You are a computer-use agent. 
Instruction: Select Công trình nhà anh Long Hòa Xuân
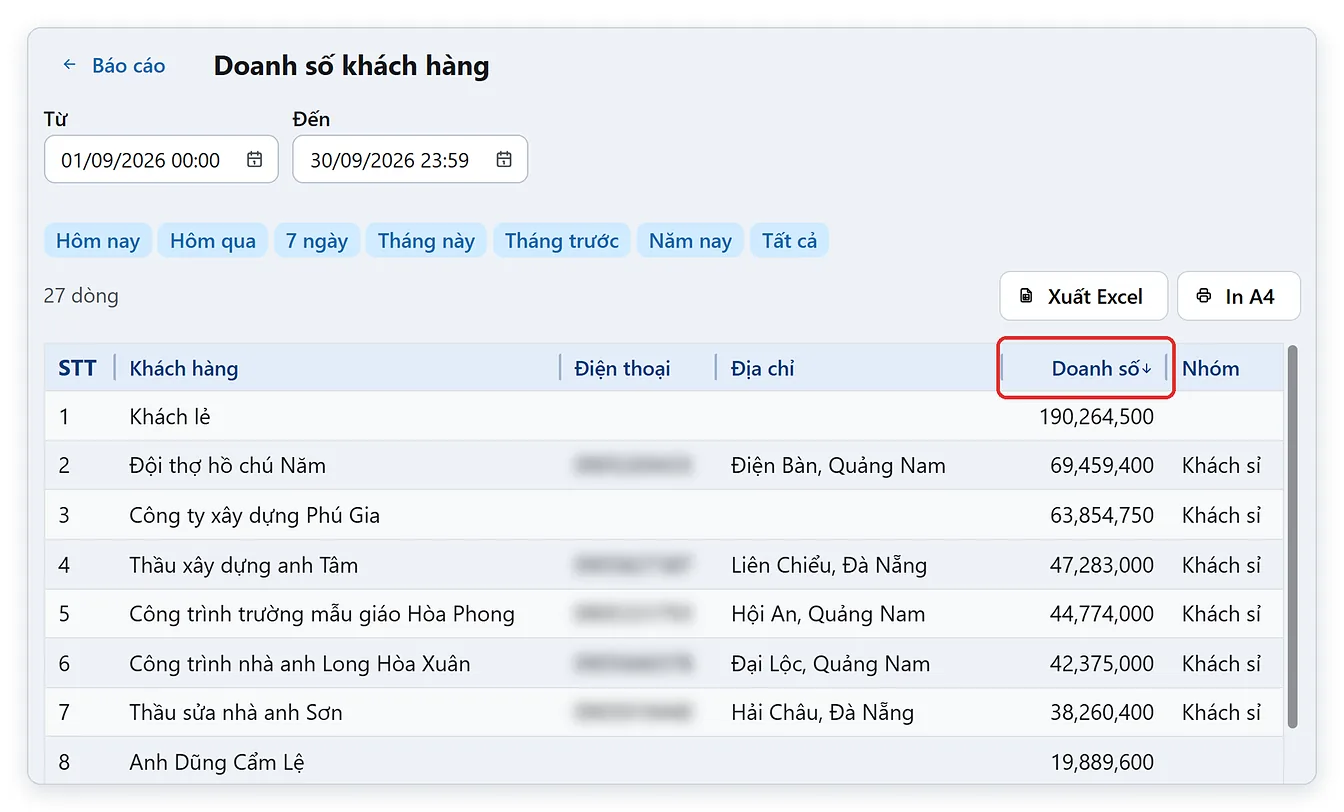(664, 663)
